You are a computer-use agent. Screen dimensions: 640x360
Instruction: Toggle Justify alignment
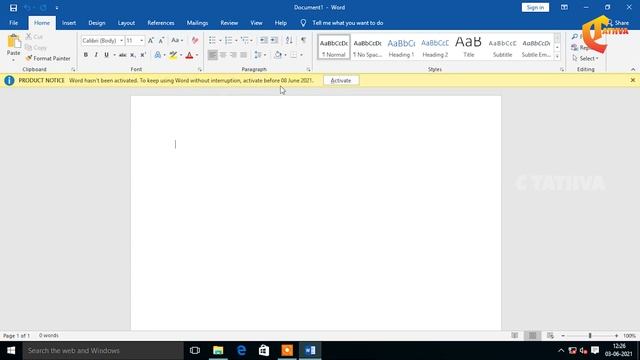[244, 55]
